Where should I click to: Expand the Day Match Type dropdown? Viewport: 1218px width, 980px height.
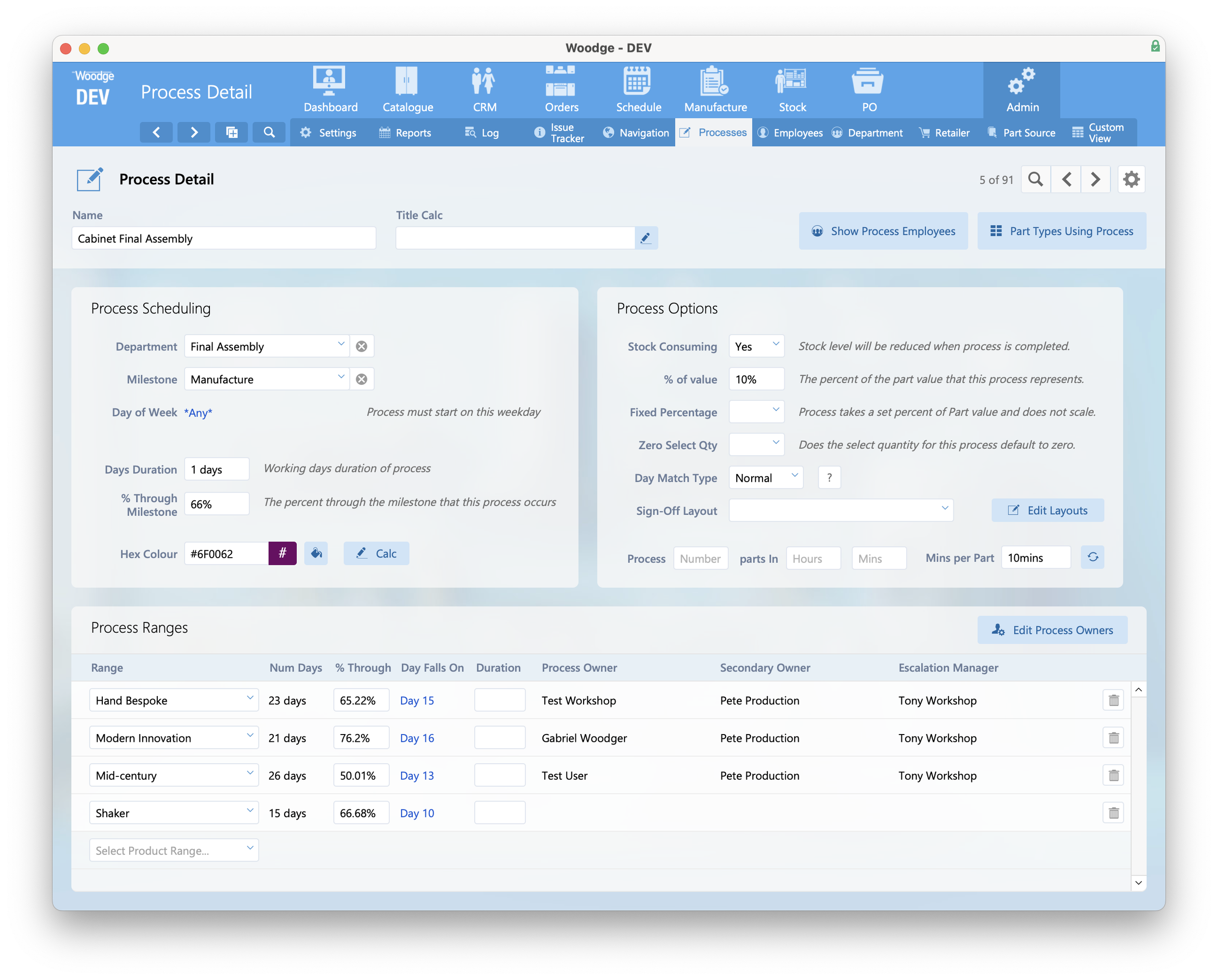click(x=765, y=478)
